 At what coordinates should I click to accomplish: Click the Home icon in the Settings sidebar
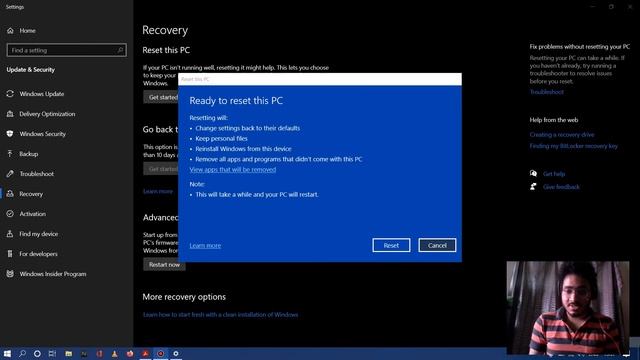10,31
